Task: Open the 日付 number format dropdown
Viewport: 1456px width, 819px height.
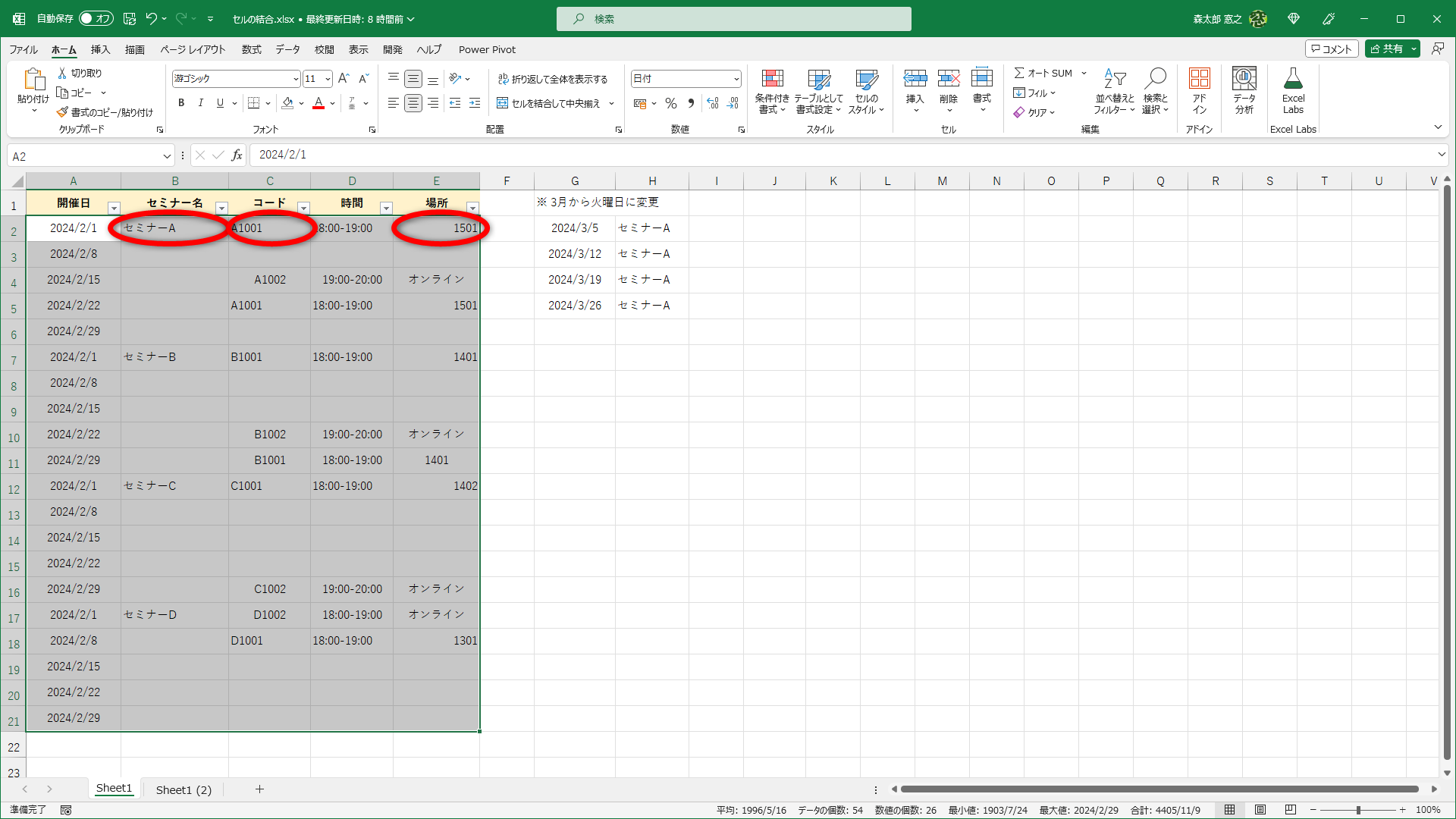Action: pyautogui.click(x=735, y=78)
